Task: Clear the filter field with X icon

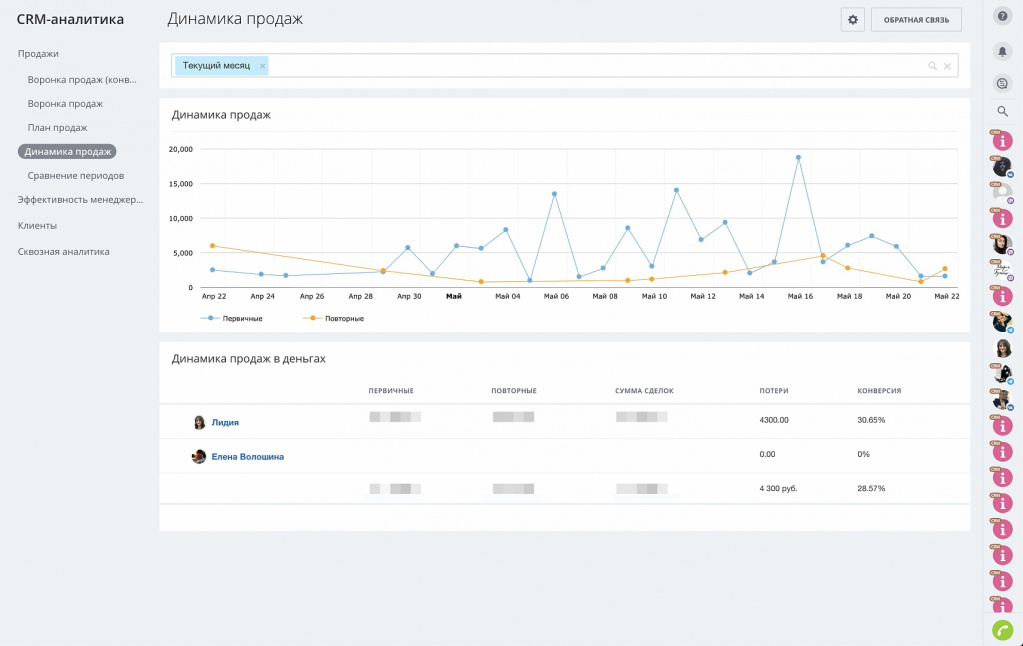Action: [x=947, y=66]
